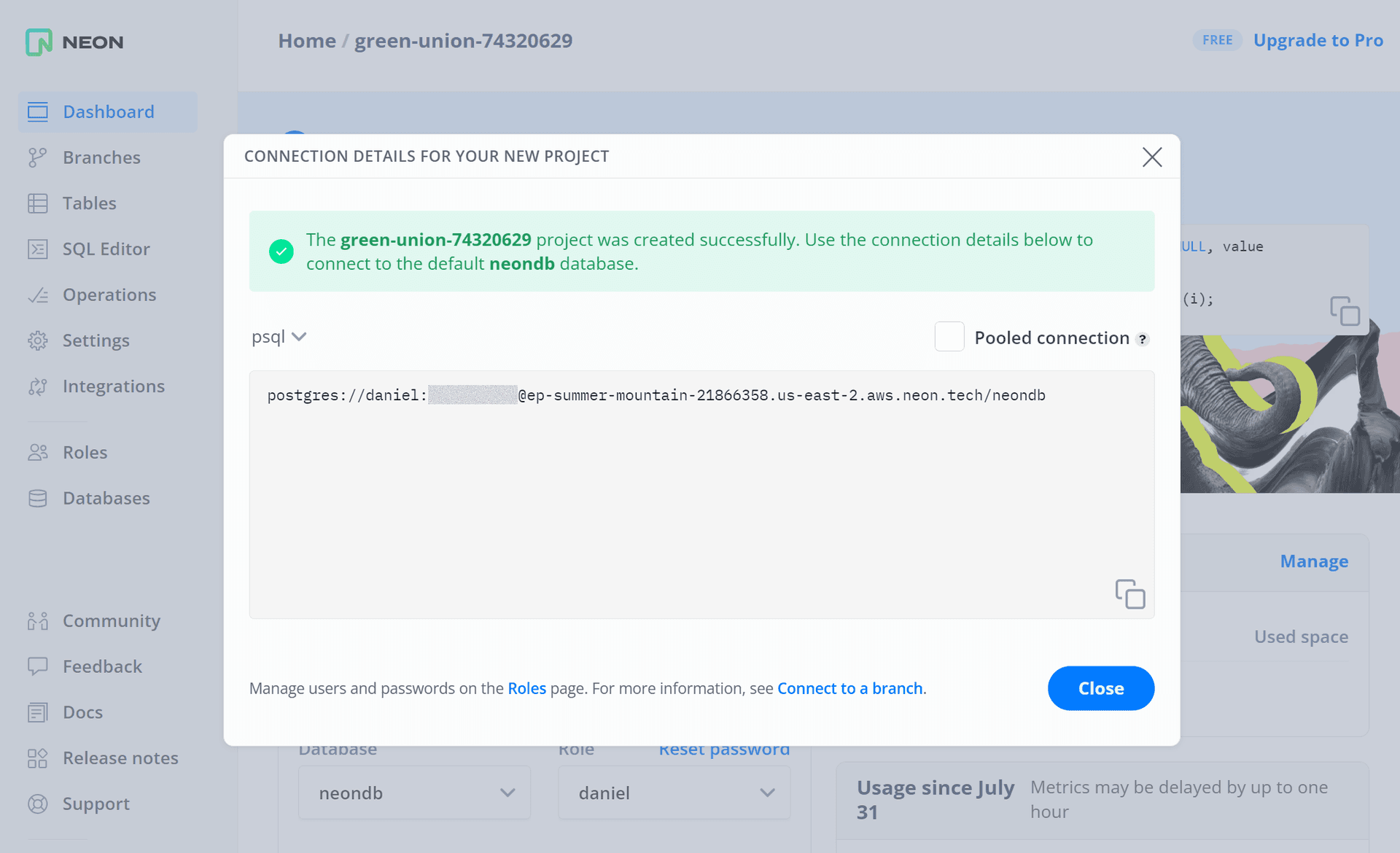This screenshot has height=853, width=1400.
Task: Click inside the connection string text box
Action: pyautogui.click(x=701, y=494)
